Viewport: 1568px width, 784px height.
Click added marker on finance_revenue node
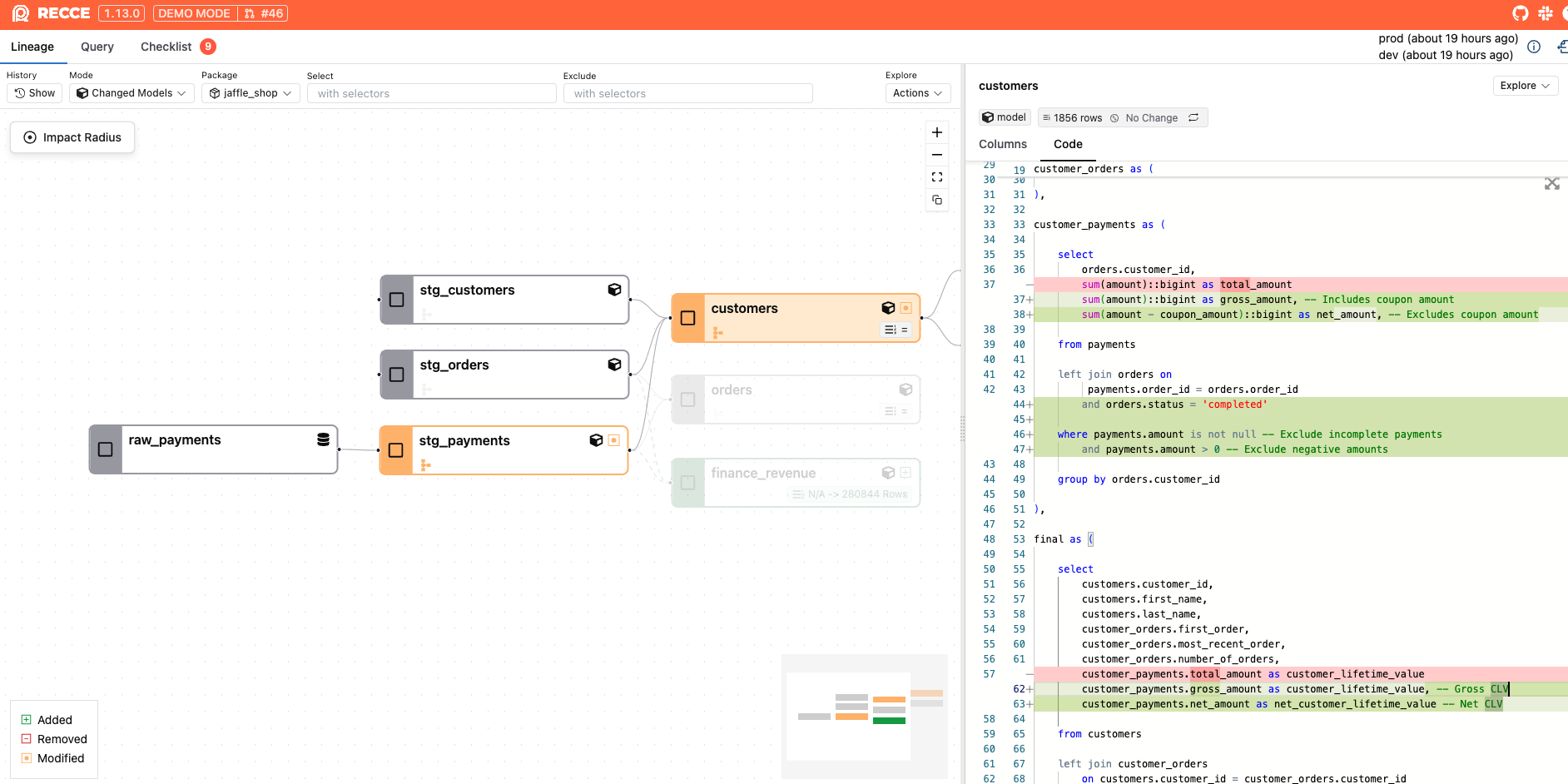pyautogui.click(x=906, y=473)
